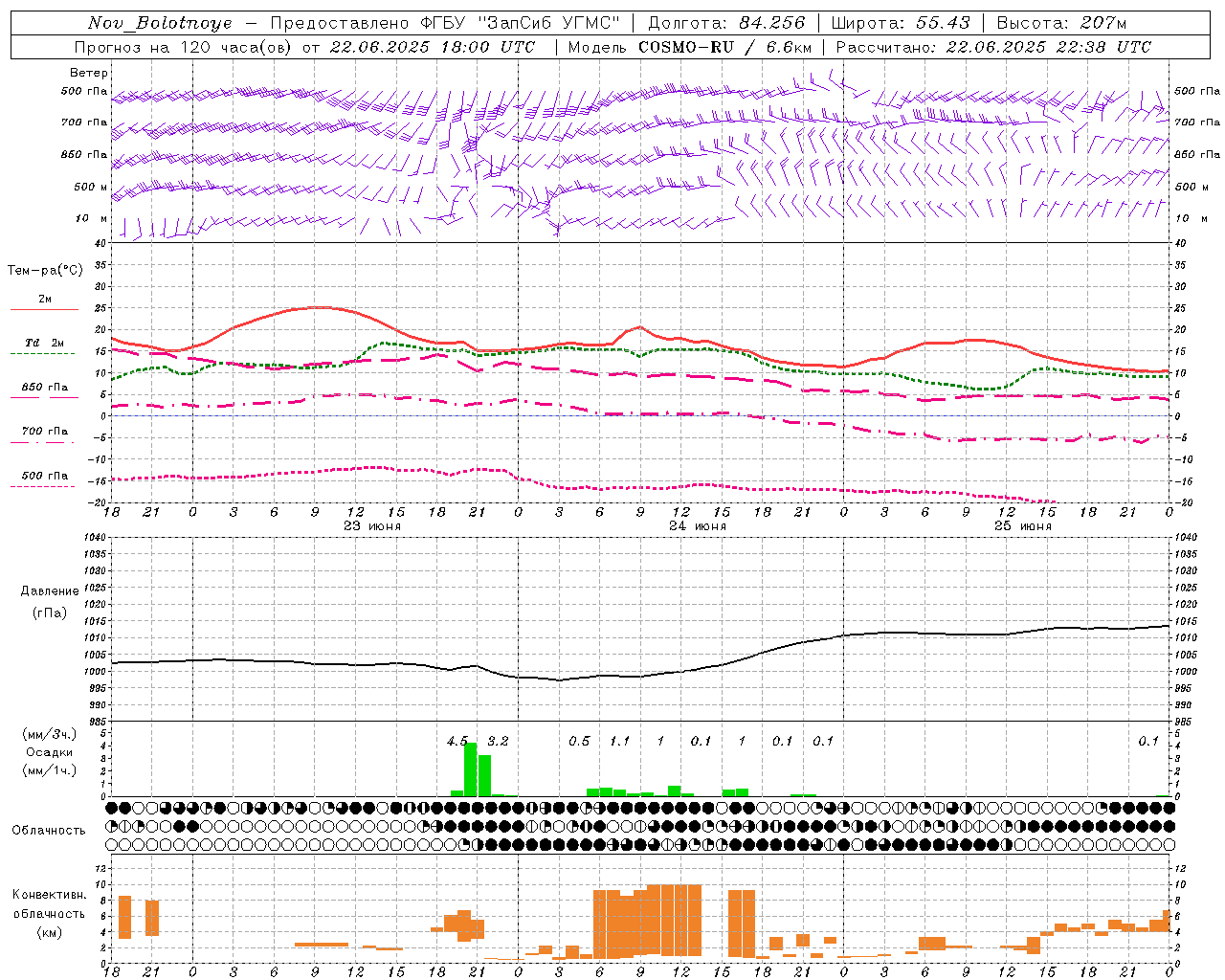Click the 0.5 precipitation amount value
This screenshot has height=980, width=1225.
(x=579, y=741)
